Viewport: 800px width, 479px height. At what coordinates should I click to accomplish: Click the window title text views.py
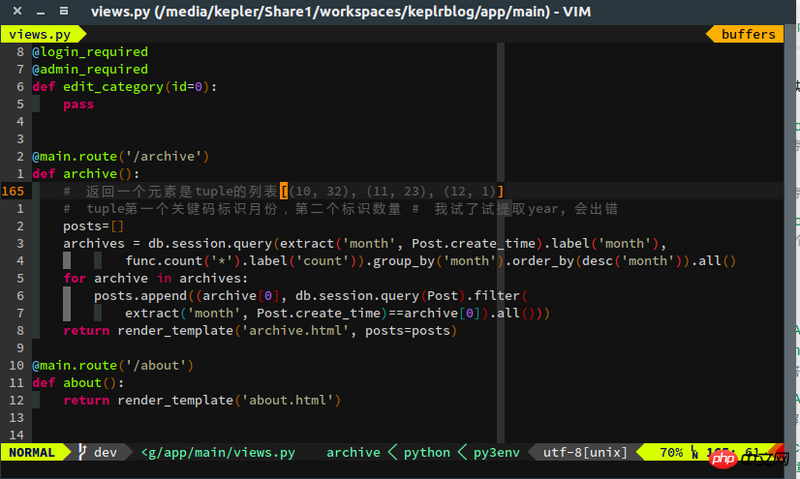(x=120, y=11)
